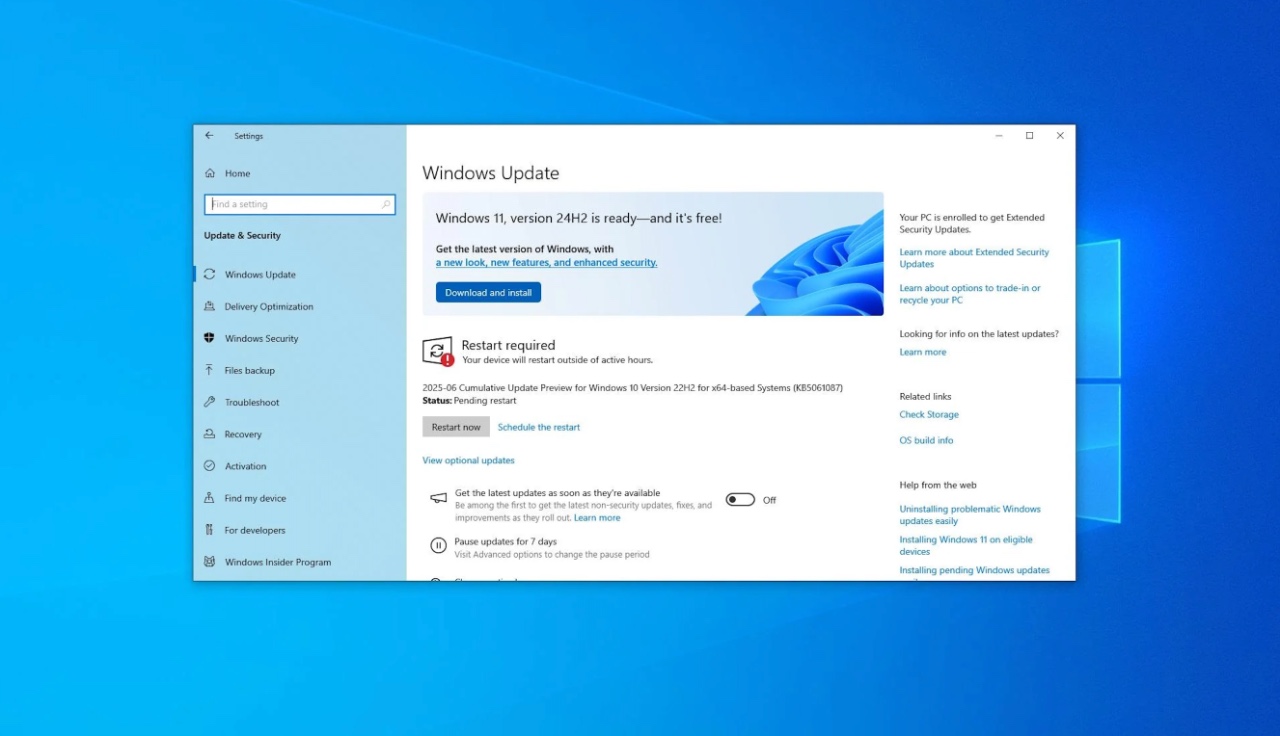The height and width of the screenshot is (736, 1280).
Task: Click the Home house icon
Action: tap(210, 173)
